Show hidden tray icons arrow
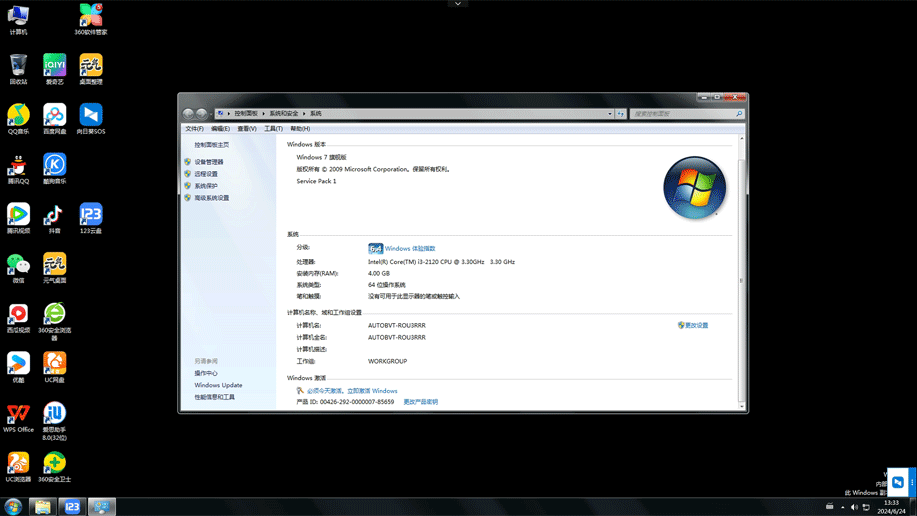 click(x=843, y=507)
